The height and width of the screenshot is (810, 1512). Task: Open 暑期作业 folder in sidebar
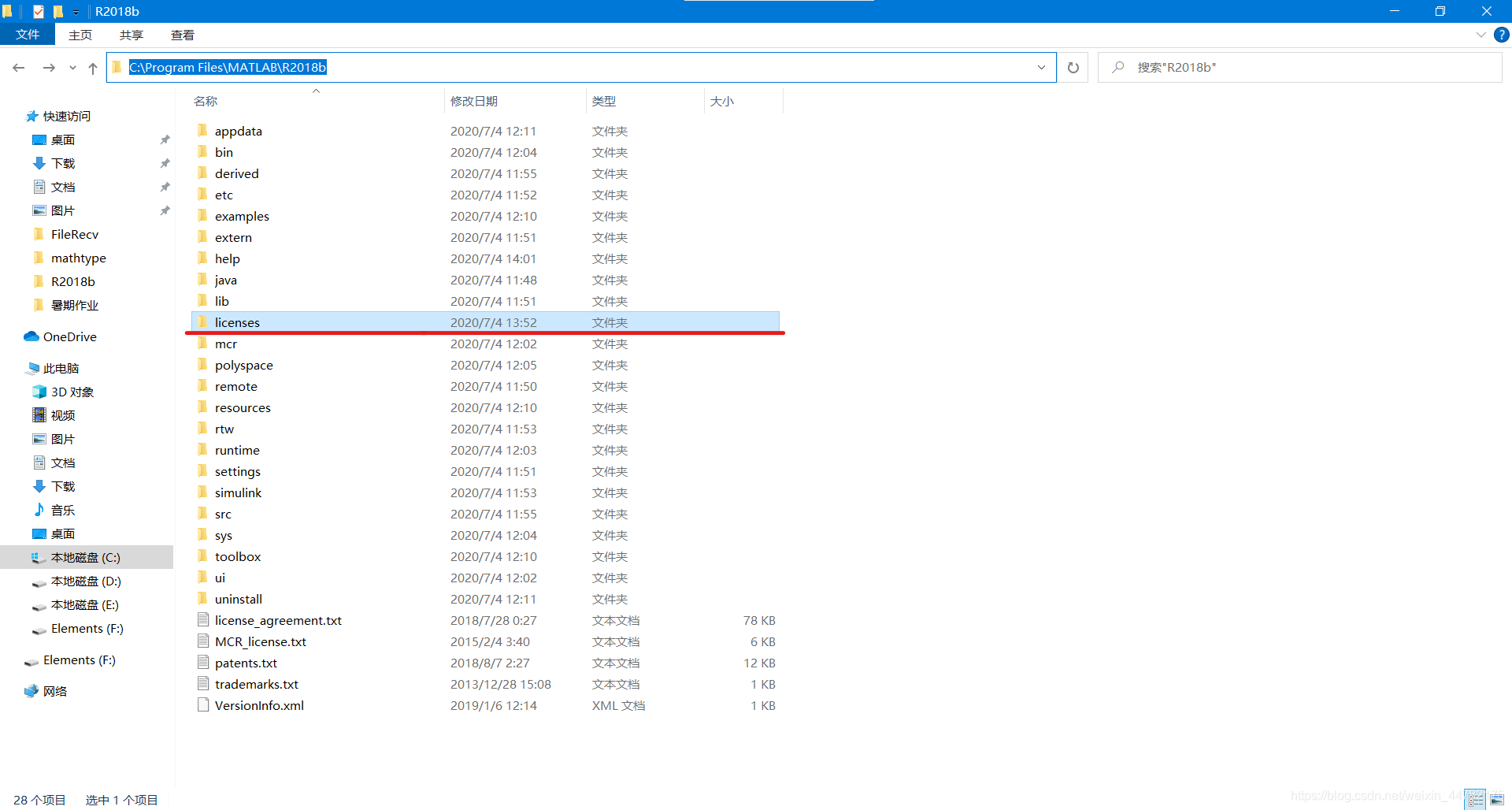(74, 306)
